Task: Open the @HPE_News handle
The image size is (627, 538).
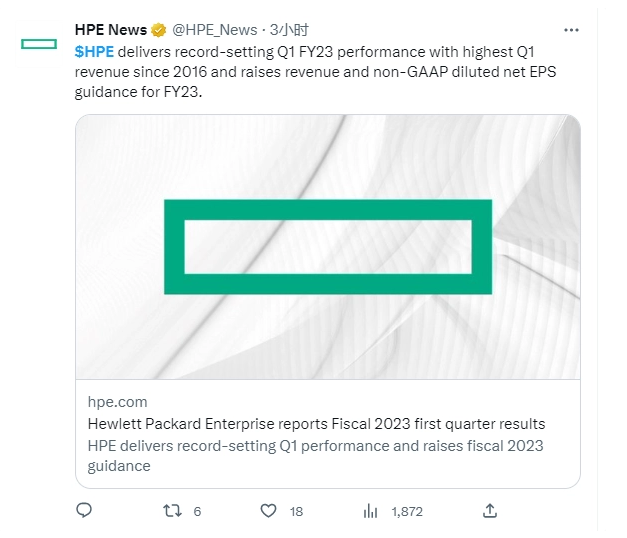Action: [216, 30]
